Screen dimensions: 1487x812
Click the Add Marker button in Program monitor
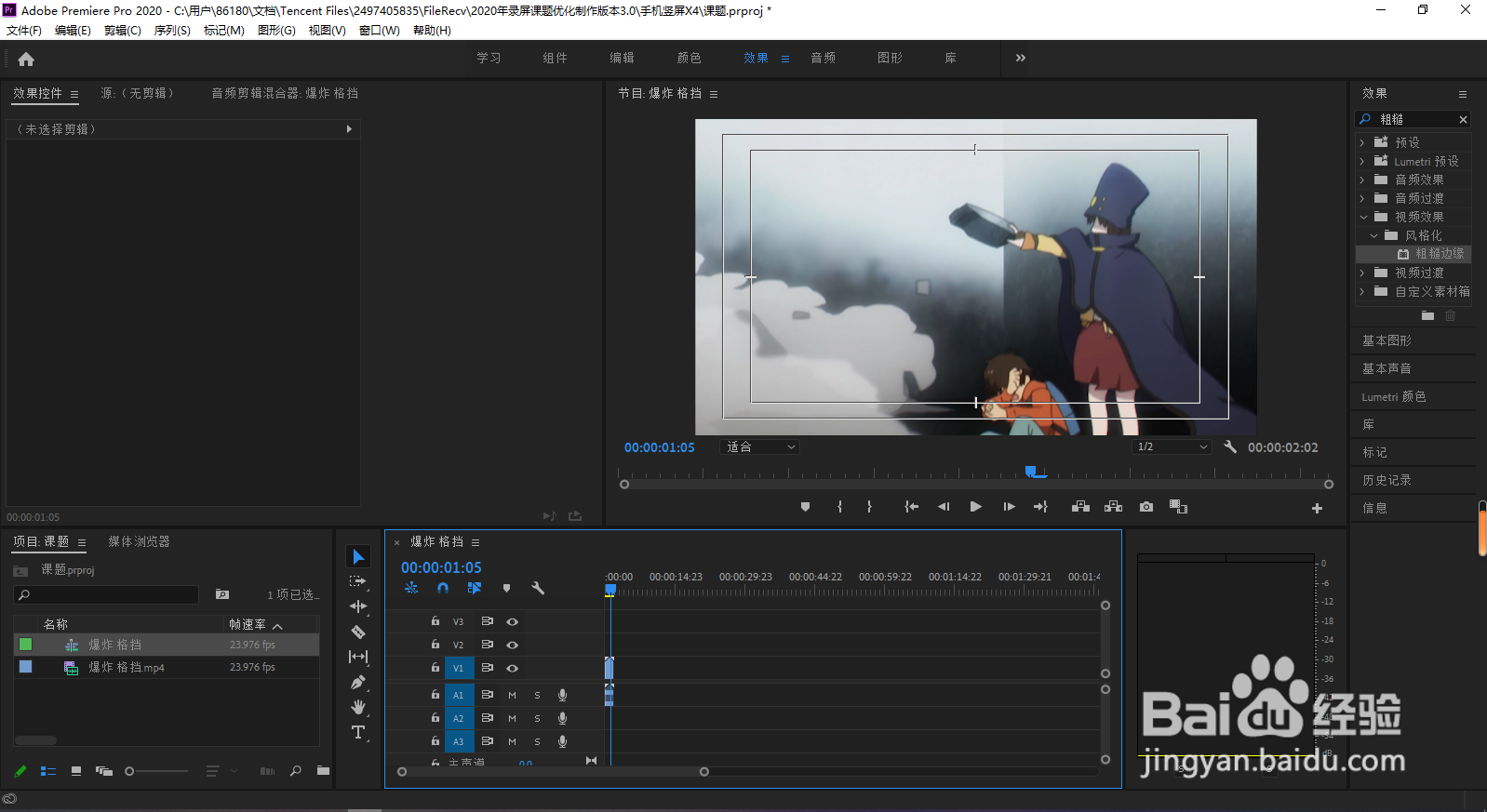pos(805,507)
